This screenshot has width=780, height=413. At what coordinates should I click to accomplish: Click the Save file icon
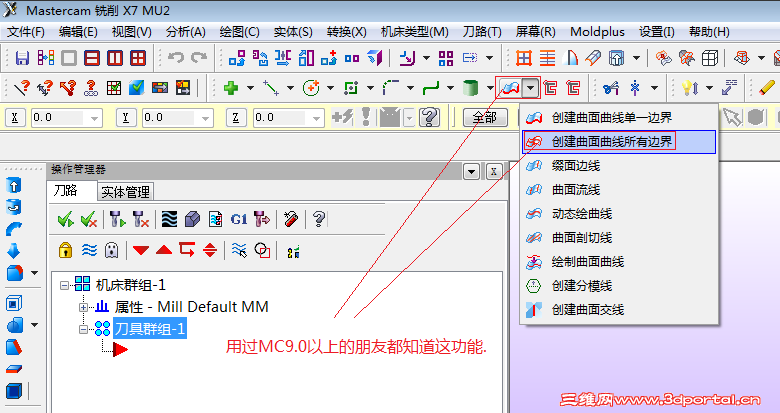click(22, 58)
